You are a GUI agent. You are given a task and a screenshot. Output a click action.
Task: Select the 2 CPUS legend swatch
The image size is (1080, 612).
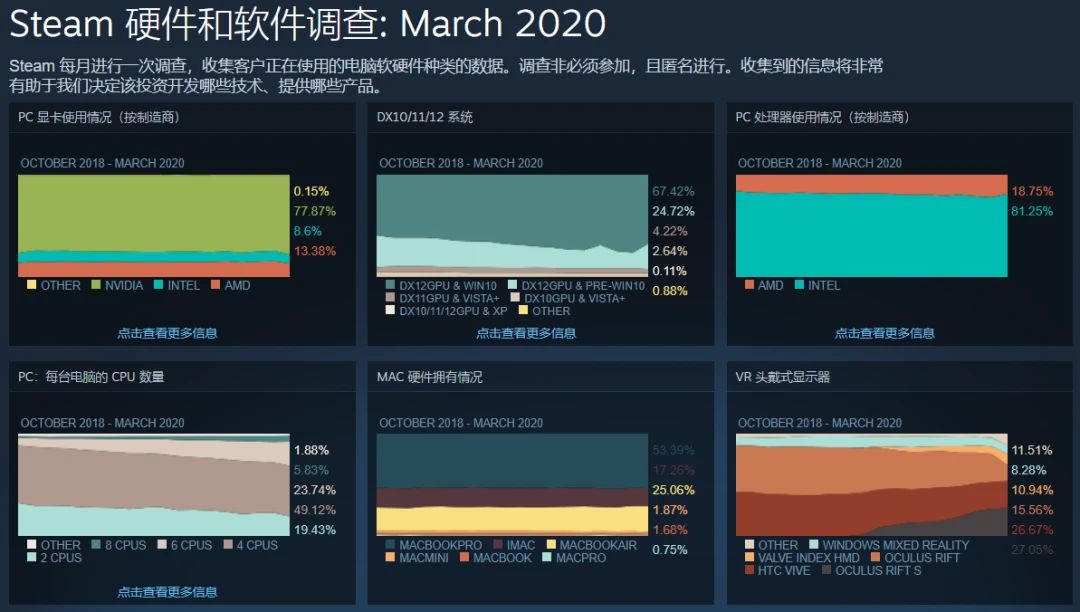pyautogui.click(x=32, y=557)
